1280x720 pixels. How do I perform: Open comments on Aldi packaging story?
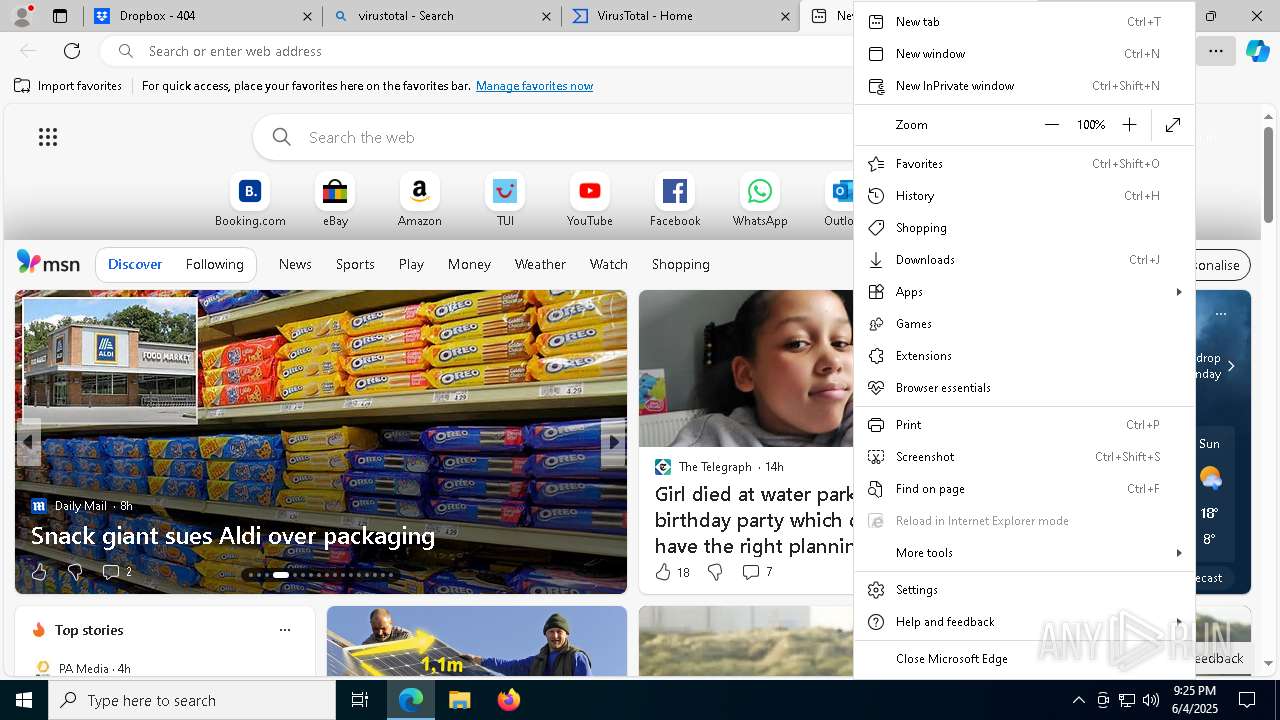(117, 572)
